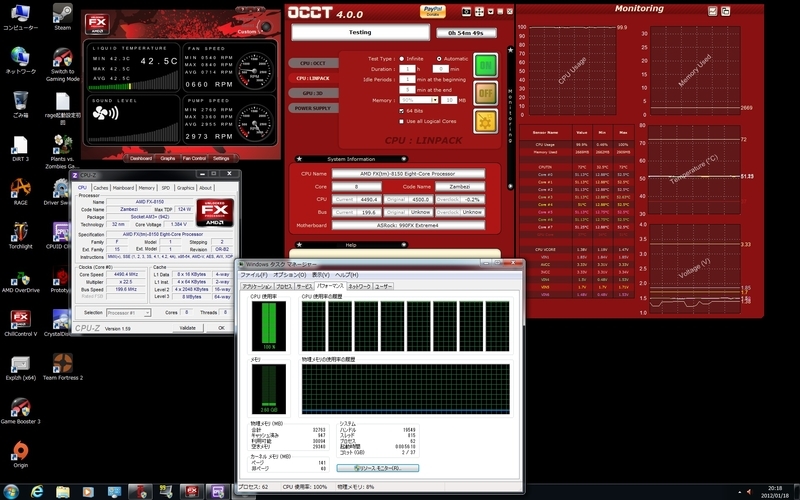
Task: Enable Use all Logical Cores checkbox
Action: pos(402,121)
